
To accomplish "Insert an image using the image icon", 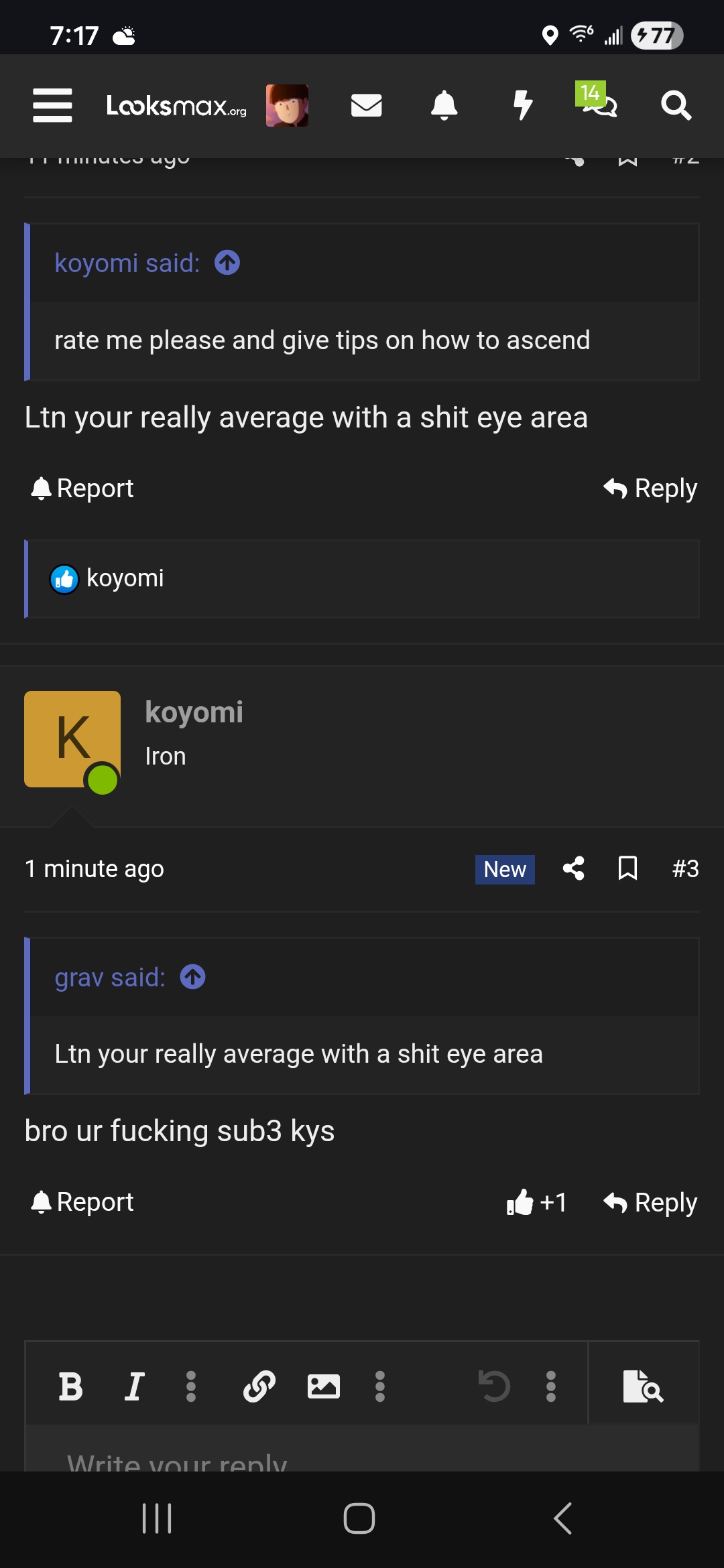I will [x=323, y=1386].
